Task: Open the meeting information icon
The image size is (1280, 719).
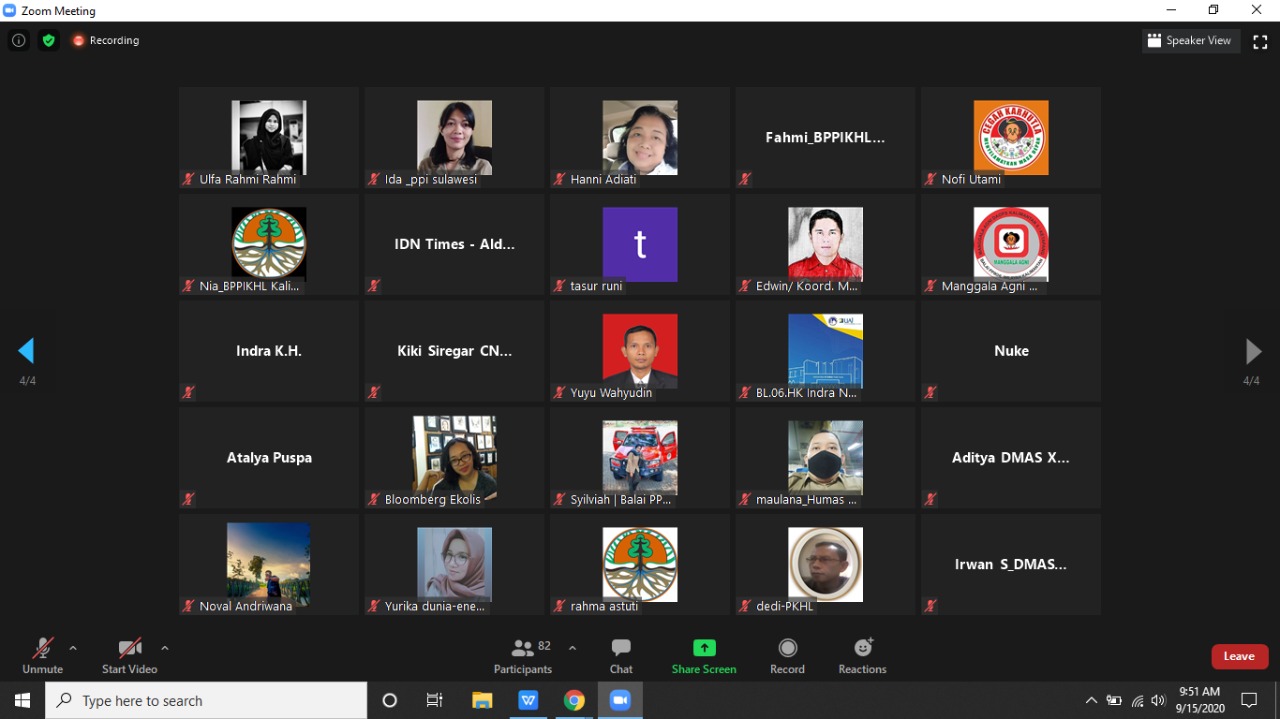Action: click(x=18, y=41)
